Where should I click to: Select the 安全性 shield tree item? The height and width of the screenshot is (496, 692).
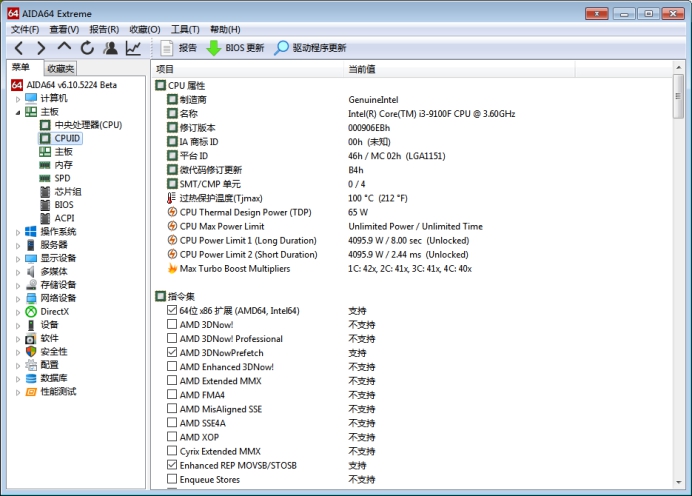[x=46, y=351]
